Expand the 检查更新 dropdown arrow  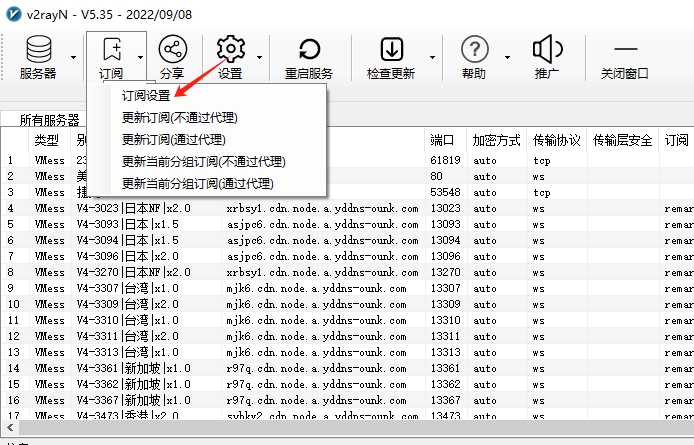click(432, 57)
